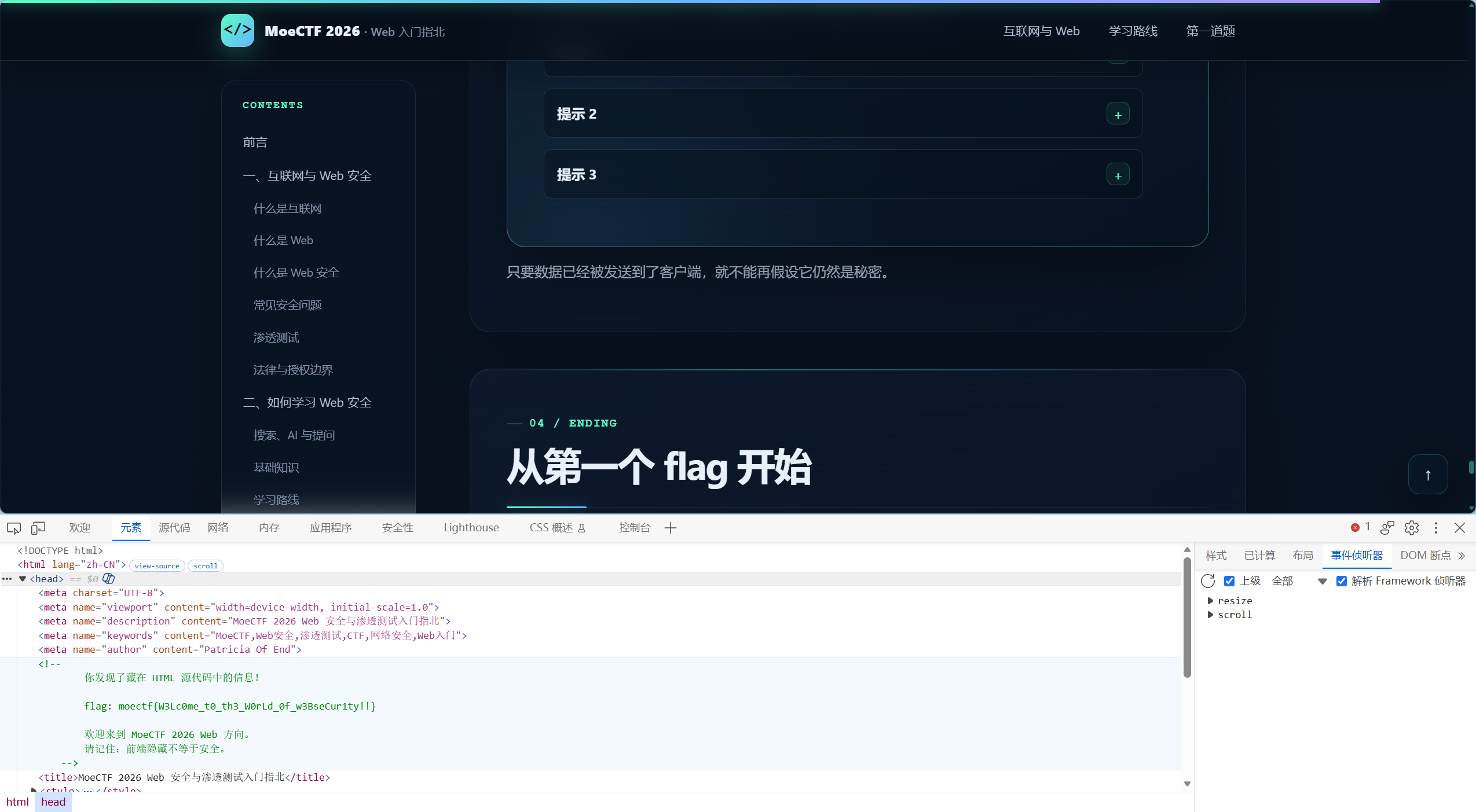Click the Elements panel scrollbar thumb

click(1187, 617)
